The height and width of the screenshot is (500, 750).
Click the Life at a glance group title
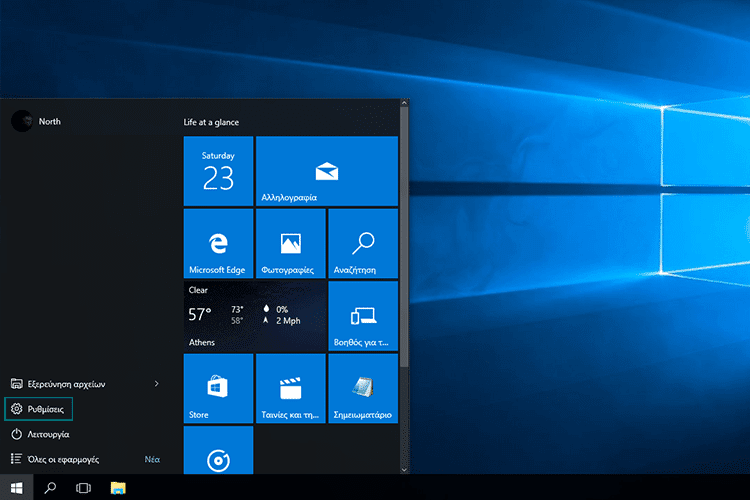click(211, 122)
